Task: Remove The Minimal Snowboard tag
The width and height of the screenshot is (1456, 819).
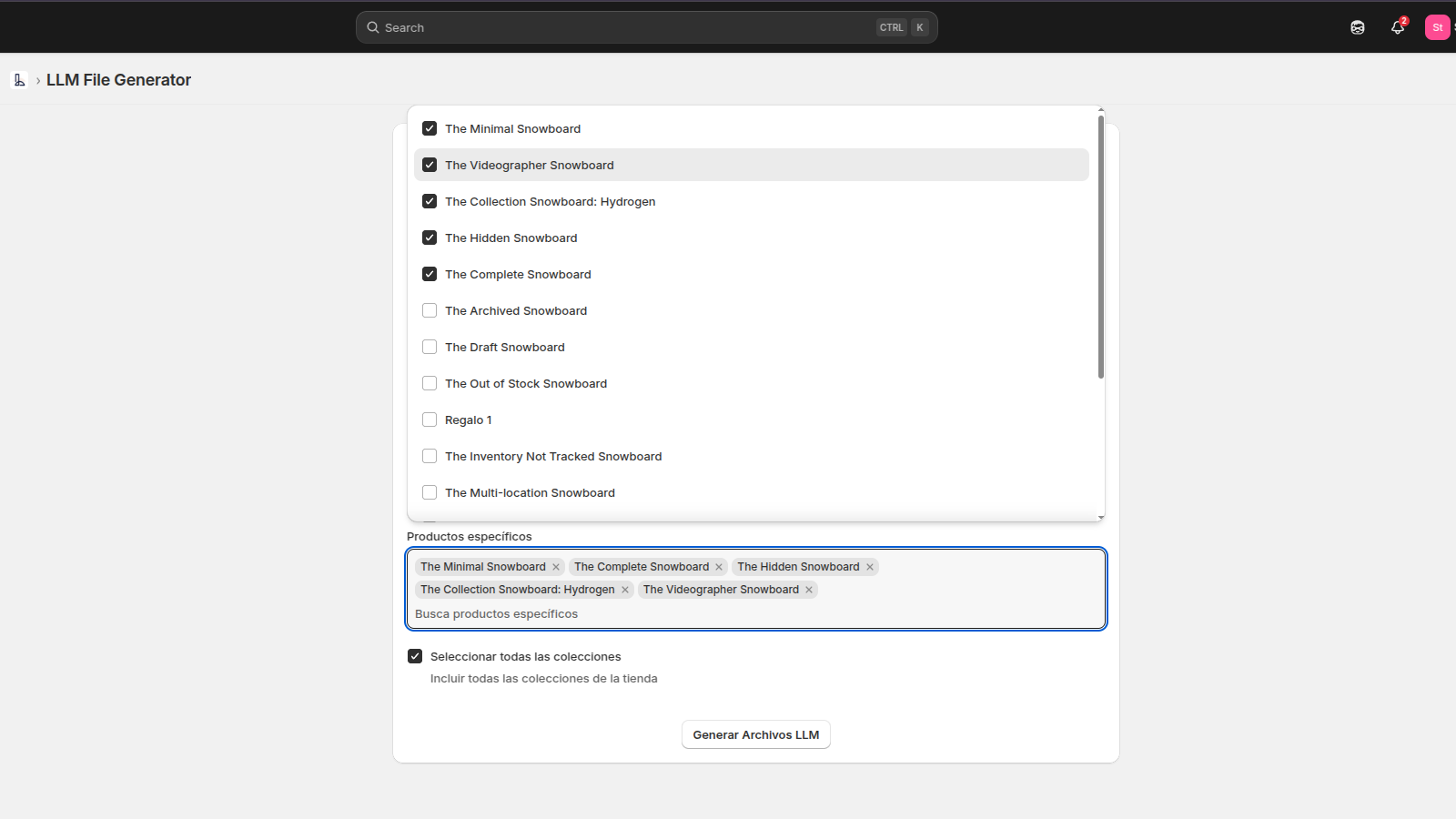Action: (556, 566)
